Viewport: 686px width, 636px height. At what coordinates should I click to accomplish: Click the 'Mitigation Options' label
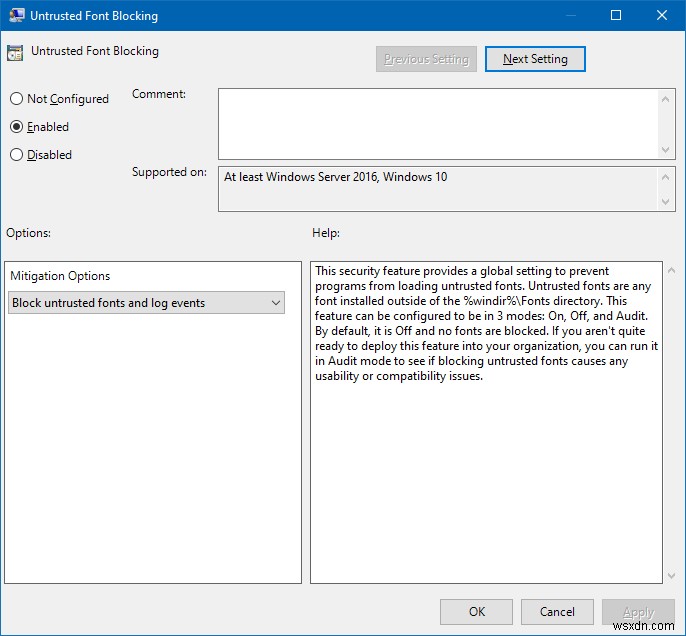[60, 276]
